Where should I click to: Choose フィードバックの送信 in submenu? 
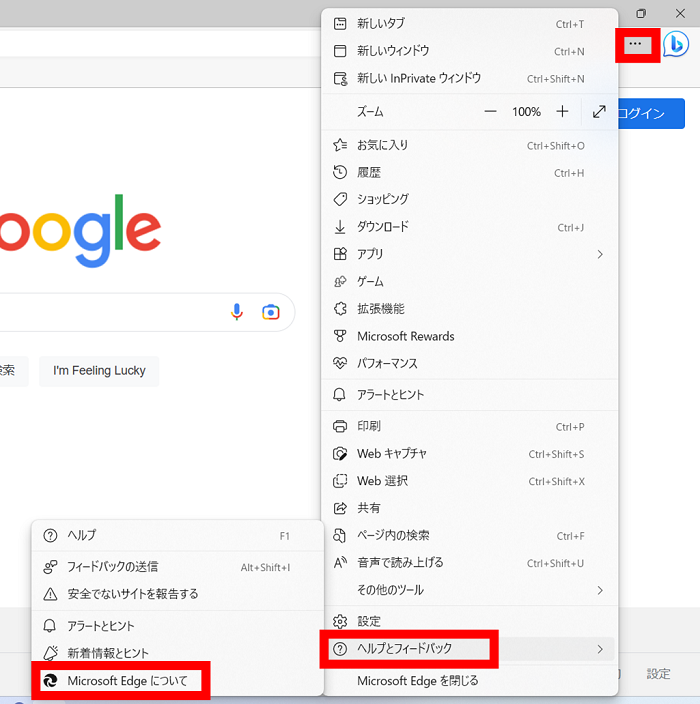click(177, 567)
